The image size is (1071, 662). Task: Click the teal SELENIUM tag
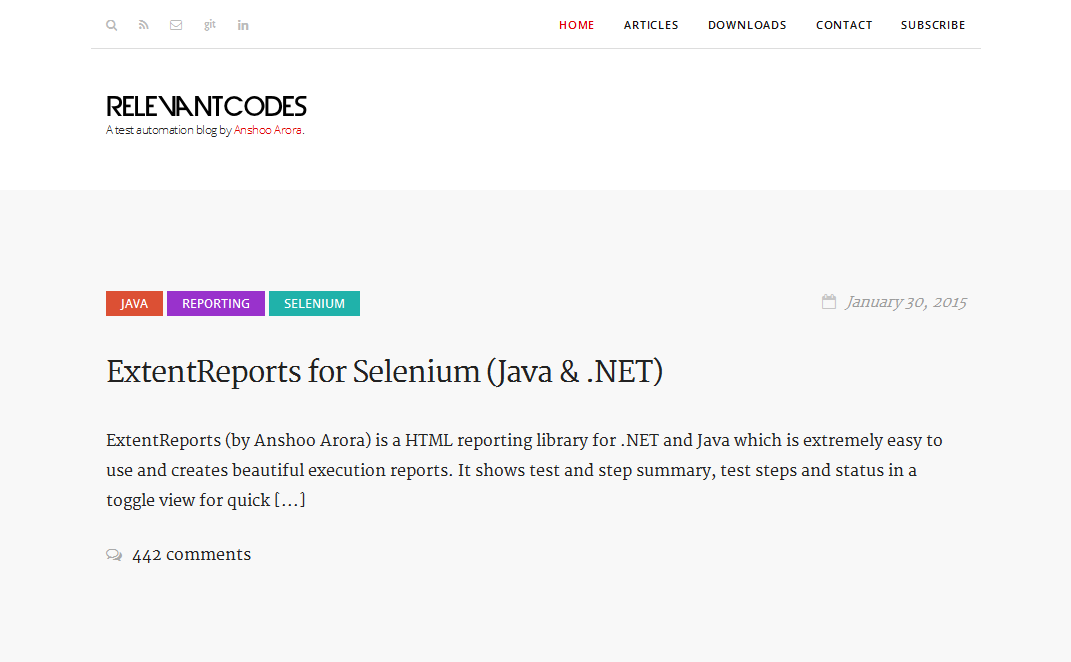(314, 304)
